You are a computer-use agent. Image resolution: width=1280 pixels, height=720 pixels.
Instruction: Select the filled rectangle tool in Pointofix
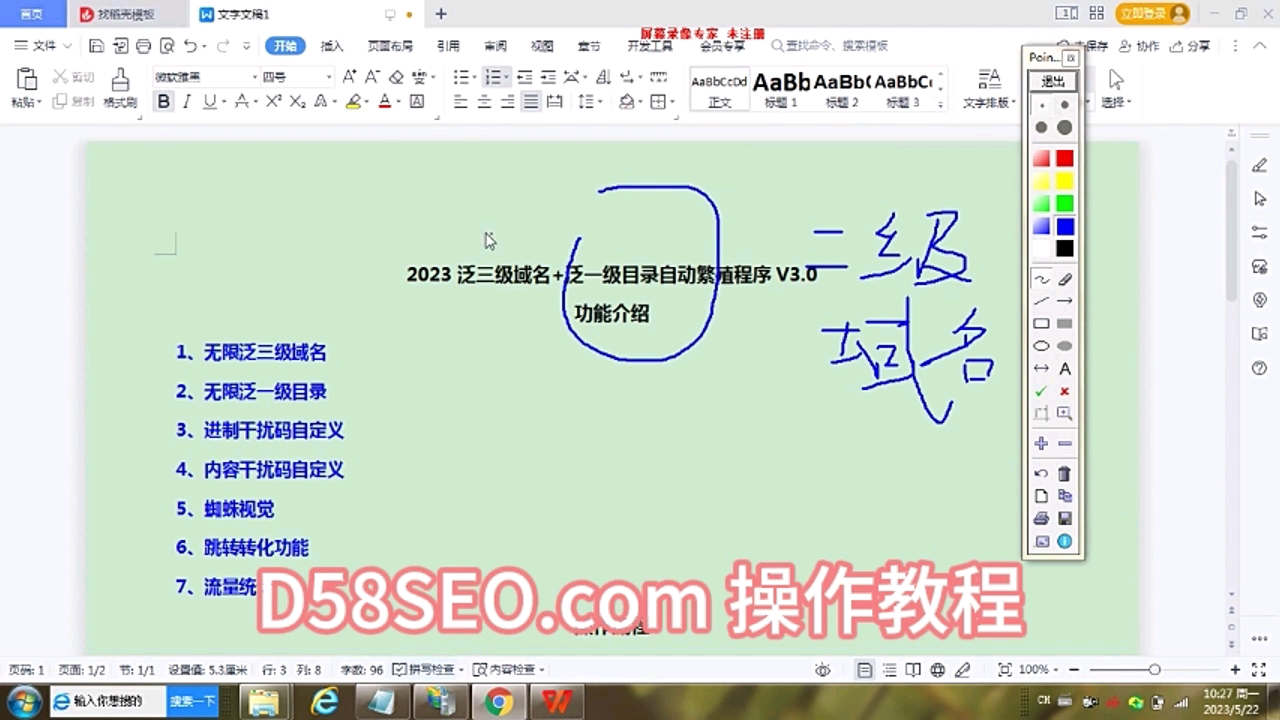[x=1065, y=324]
